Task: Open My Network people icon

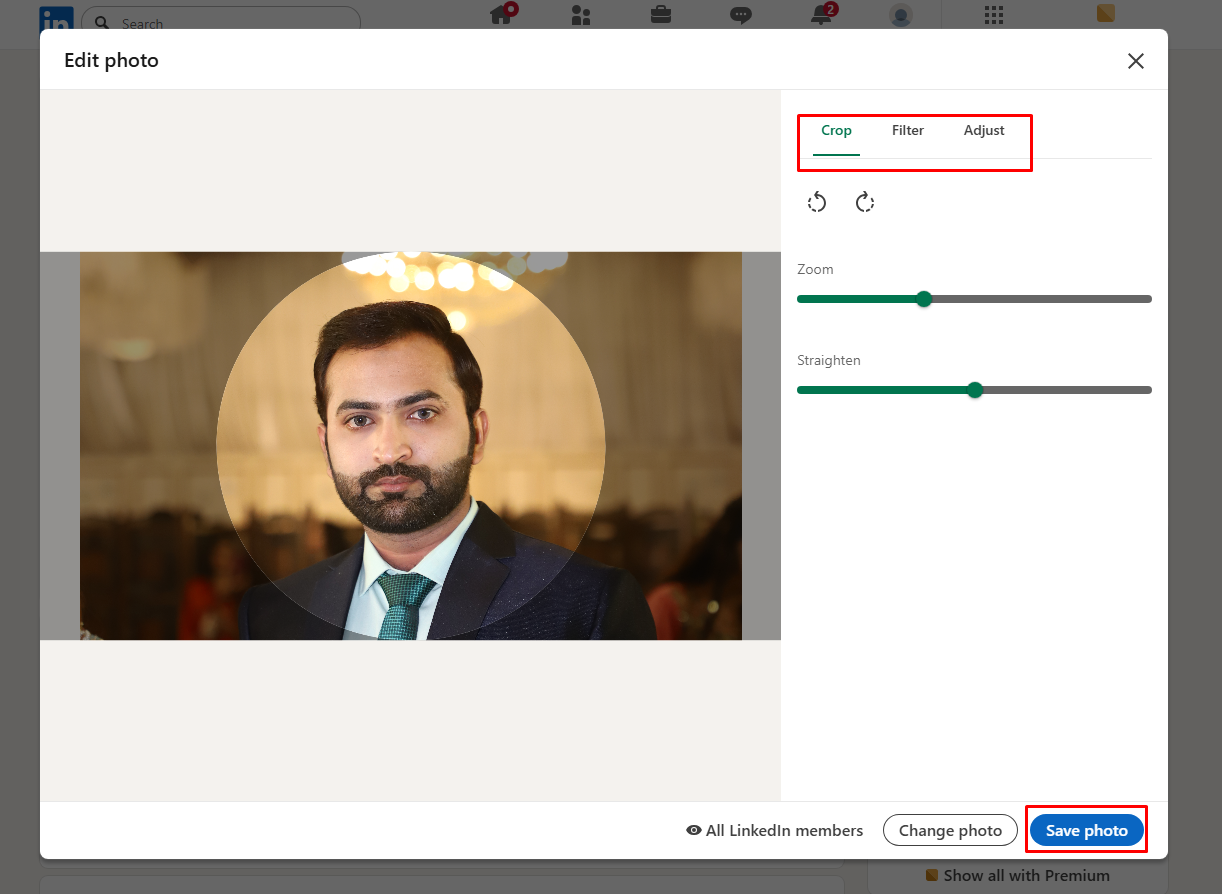Action: 581,15
